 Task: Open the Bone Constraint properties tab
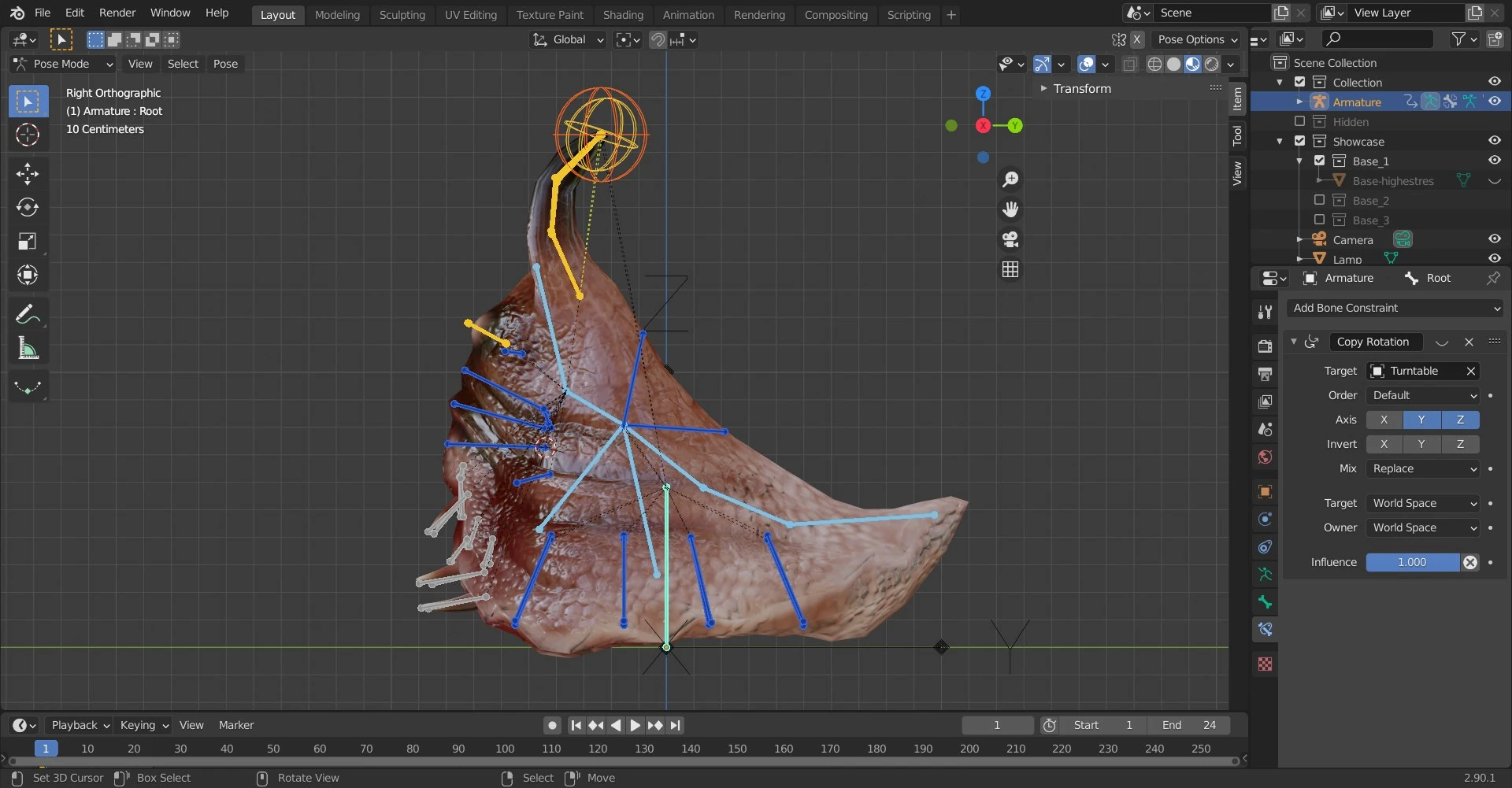[x=1265, y=629]
